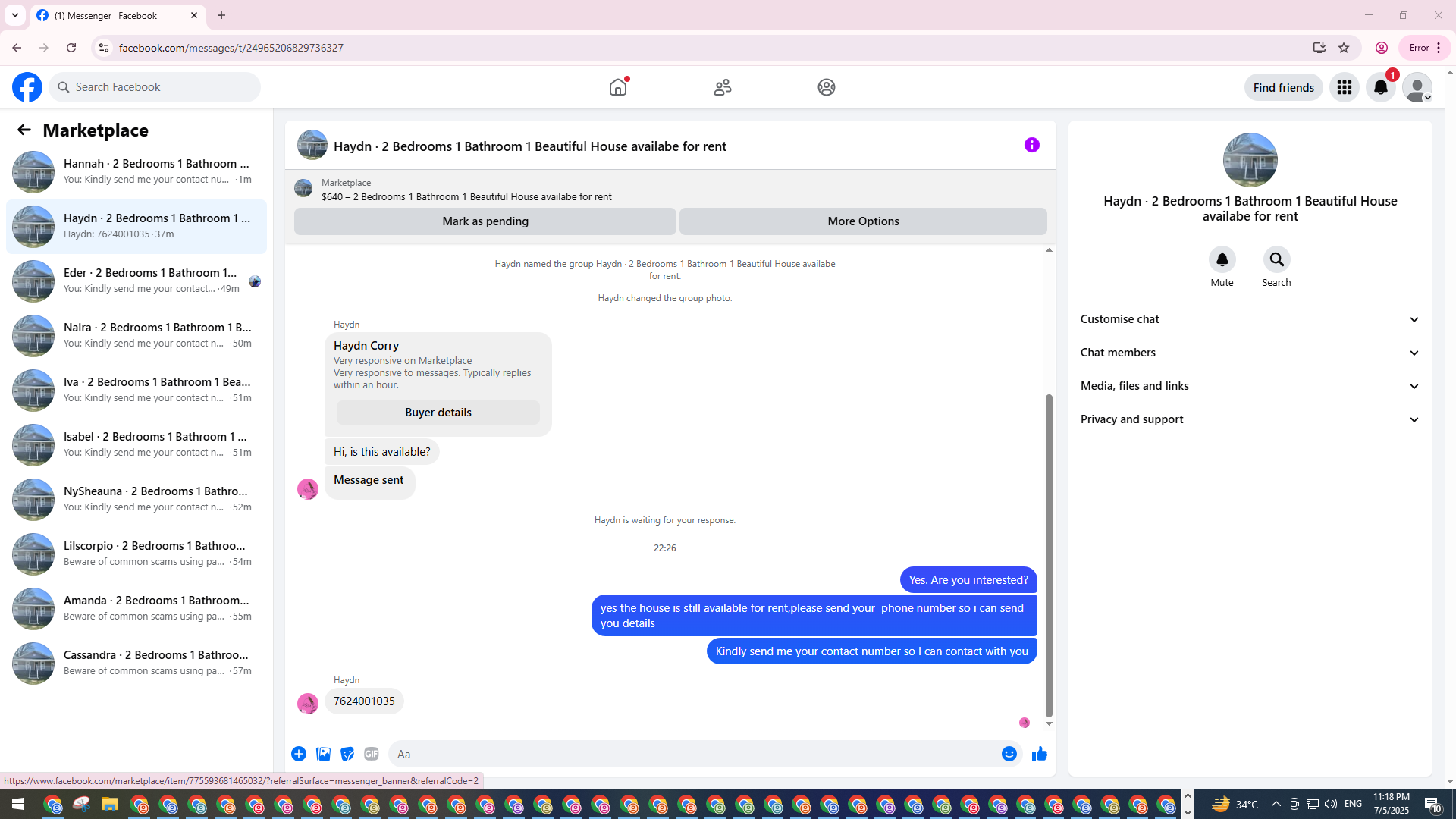Expand Customise chat section

click(x=1250, y=319)
